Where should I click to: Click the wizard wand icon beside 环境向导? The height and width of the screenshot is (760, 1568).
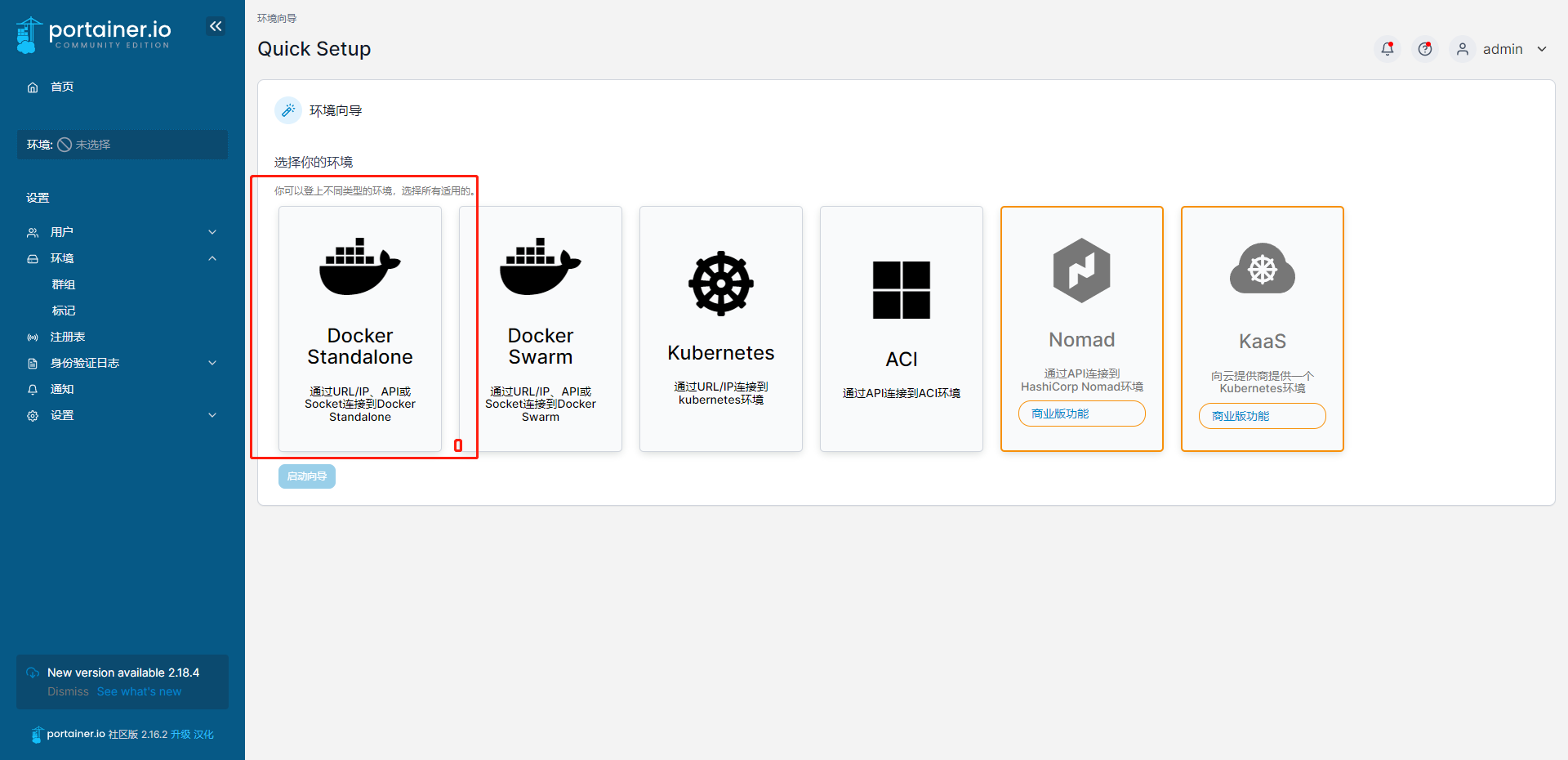click(287, 110)
